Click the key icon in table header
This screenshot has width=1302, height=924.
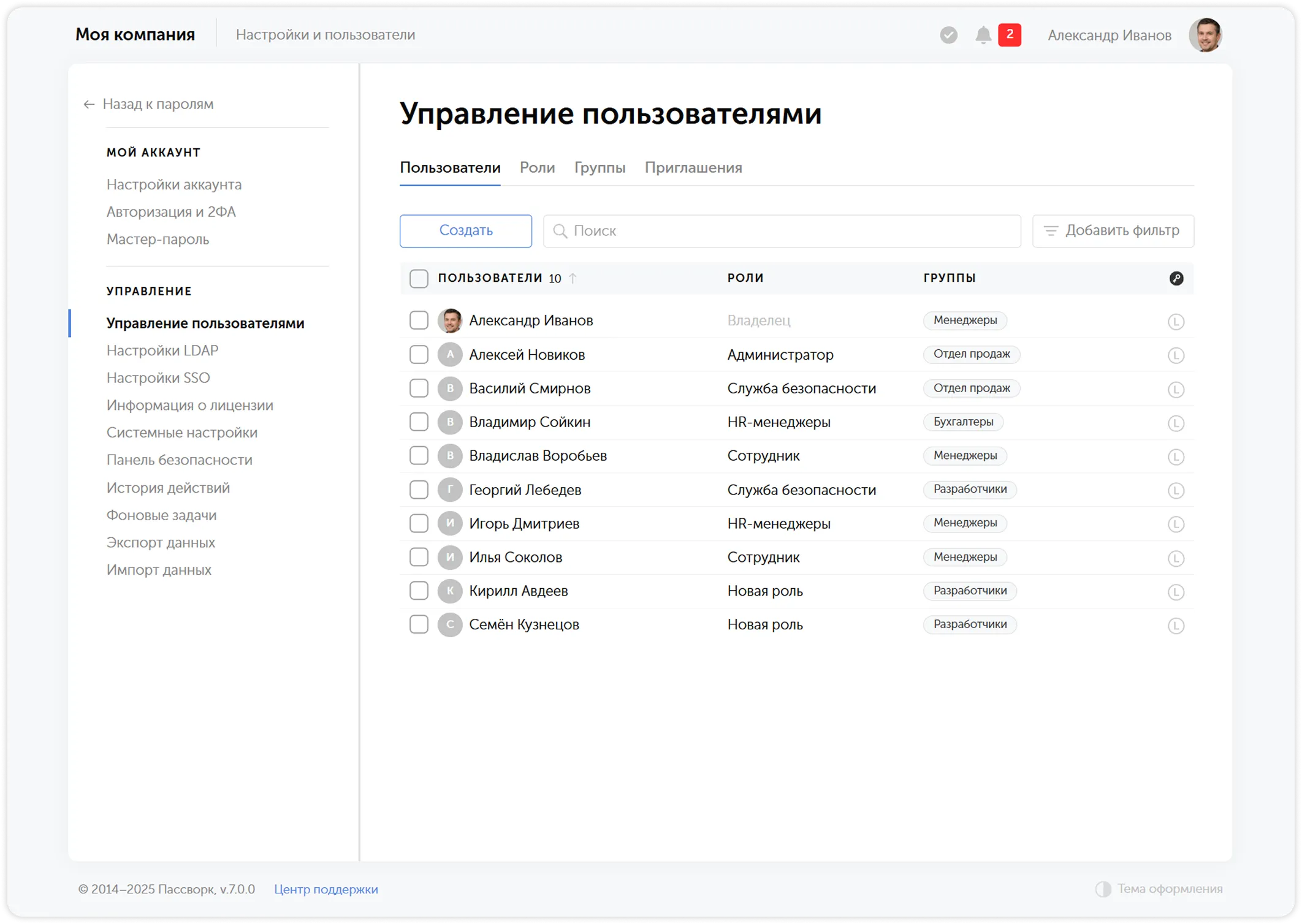point(1176,278)
